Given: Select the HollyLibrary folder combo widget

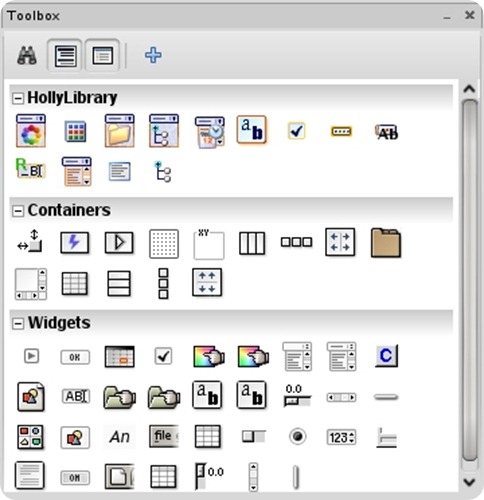Looking at the screenshot, I should point(120,131).
